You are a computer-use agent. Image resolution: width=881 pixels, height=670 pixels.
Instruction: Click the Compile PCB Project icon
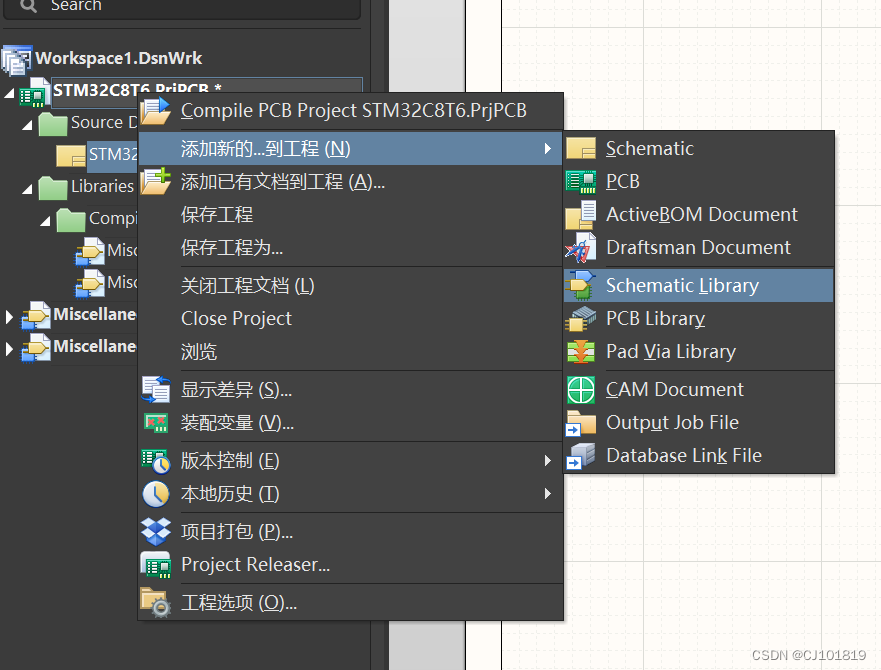tap(156, 111)
